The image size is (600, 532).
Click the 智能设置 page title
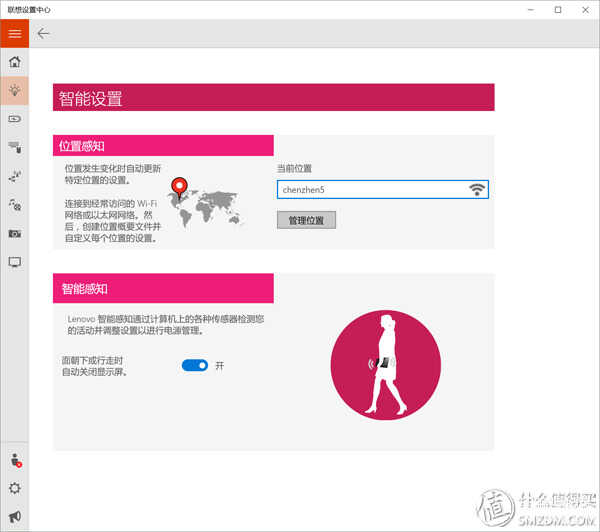click(90, 98)
